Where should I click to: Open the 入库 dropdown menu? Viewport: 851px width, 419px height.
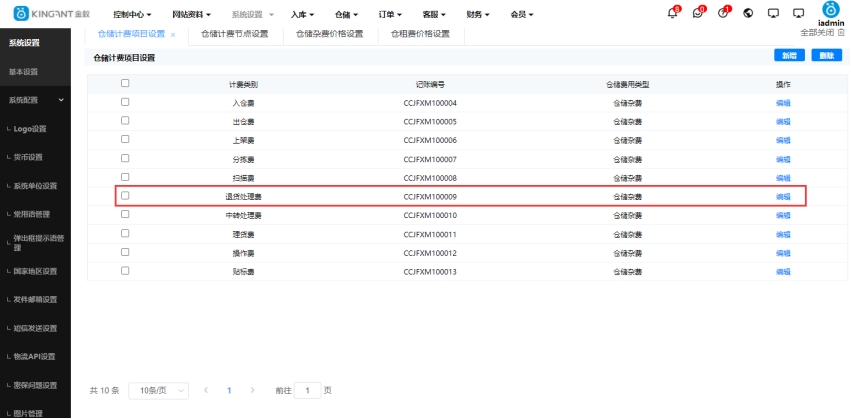point(302,15)
